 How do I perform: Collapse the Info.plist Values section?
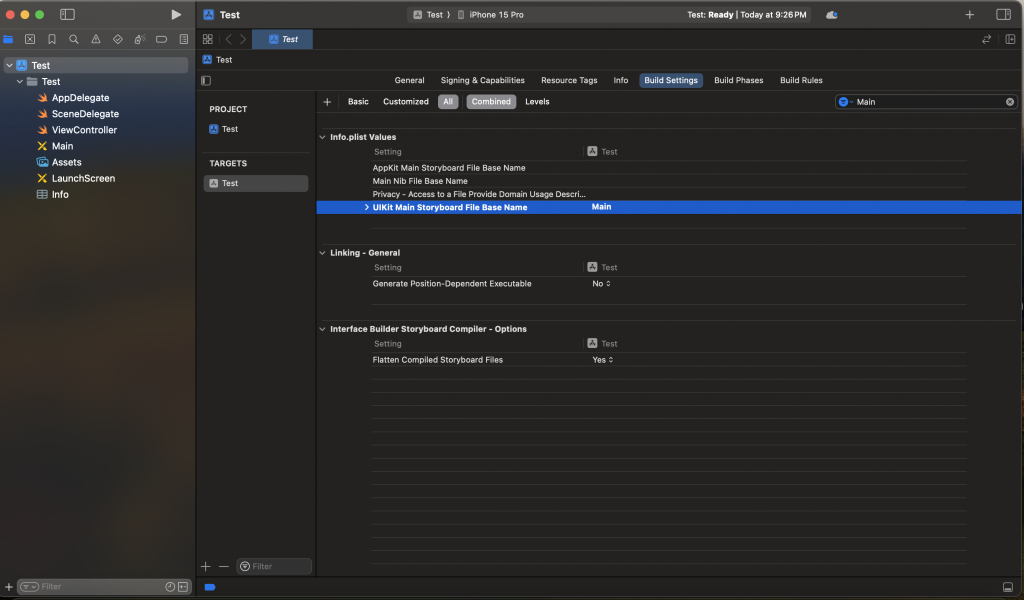click(322, 137)
